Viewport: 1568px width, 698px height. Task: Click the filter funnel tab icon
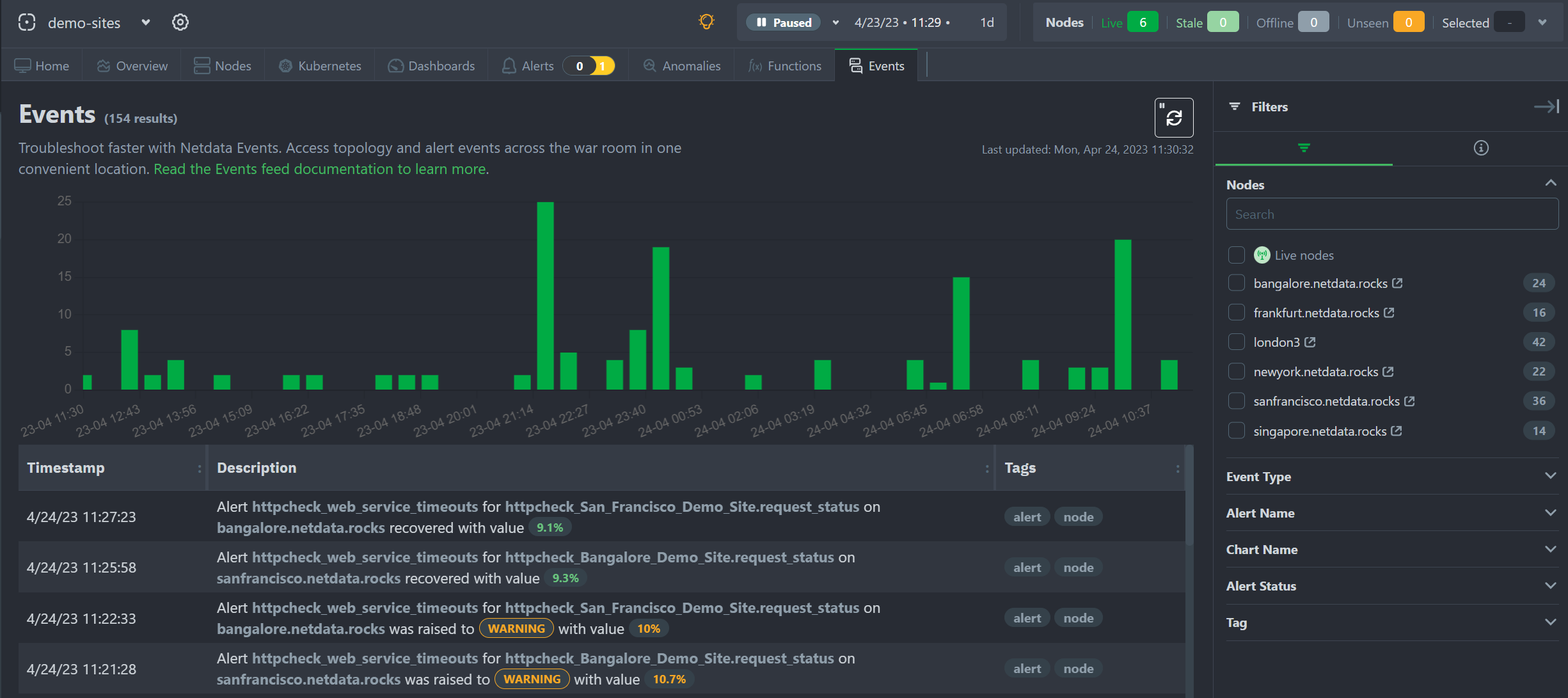pyautogui.click(x=1304, y=148)
